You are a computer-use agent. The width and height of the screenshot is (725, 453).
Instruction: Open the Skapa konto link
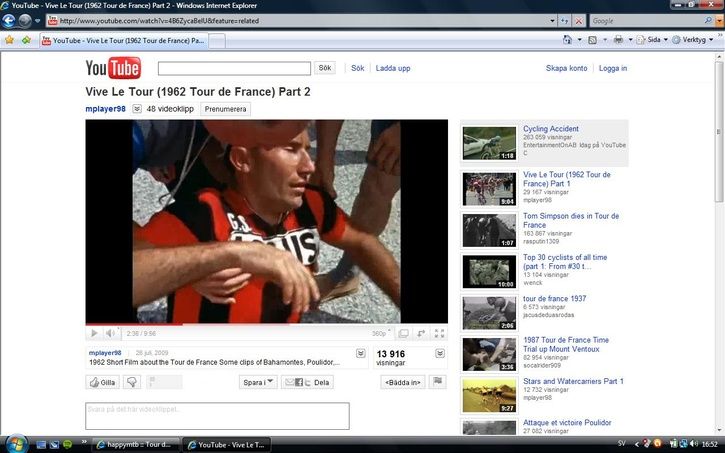coord(566,68)
